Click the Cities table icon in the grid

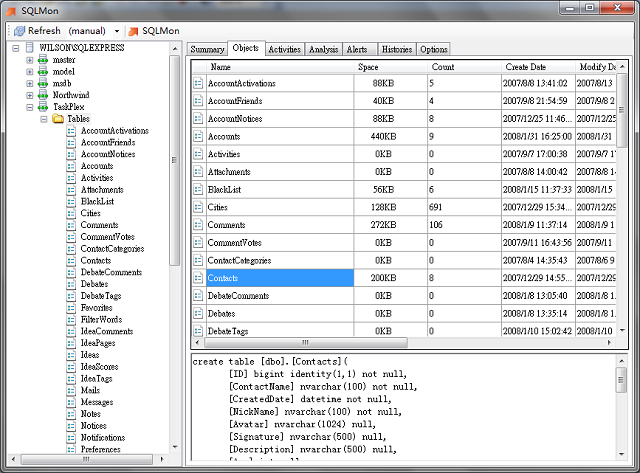198,206
